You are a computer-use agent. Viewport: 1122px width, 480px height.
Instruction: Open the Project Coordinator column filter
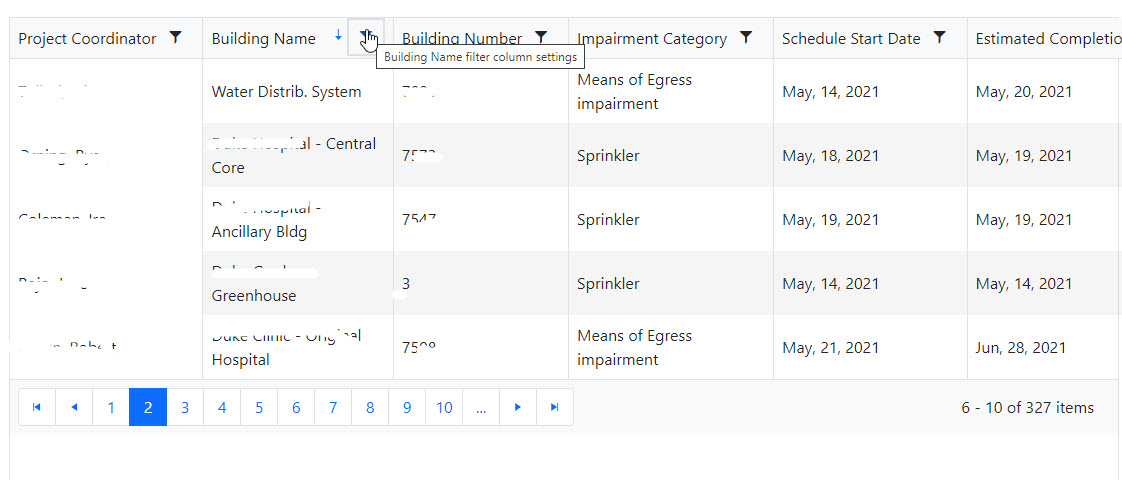[175, 38]
